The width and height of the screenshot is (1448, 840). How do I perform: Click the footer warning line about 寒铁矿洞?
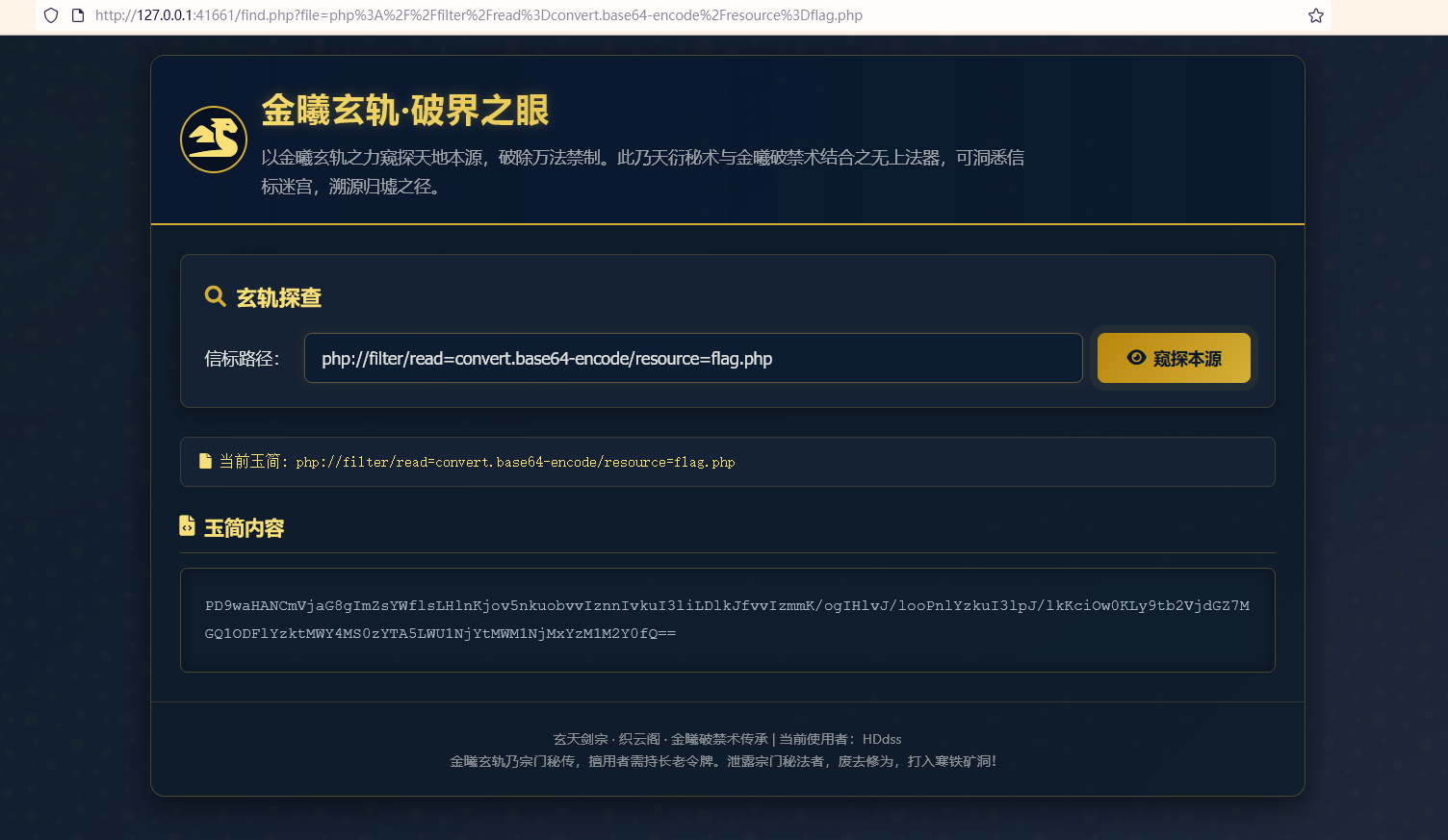coord(723,761)
